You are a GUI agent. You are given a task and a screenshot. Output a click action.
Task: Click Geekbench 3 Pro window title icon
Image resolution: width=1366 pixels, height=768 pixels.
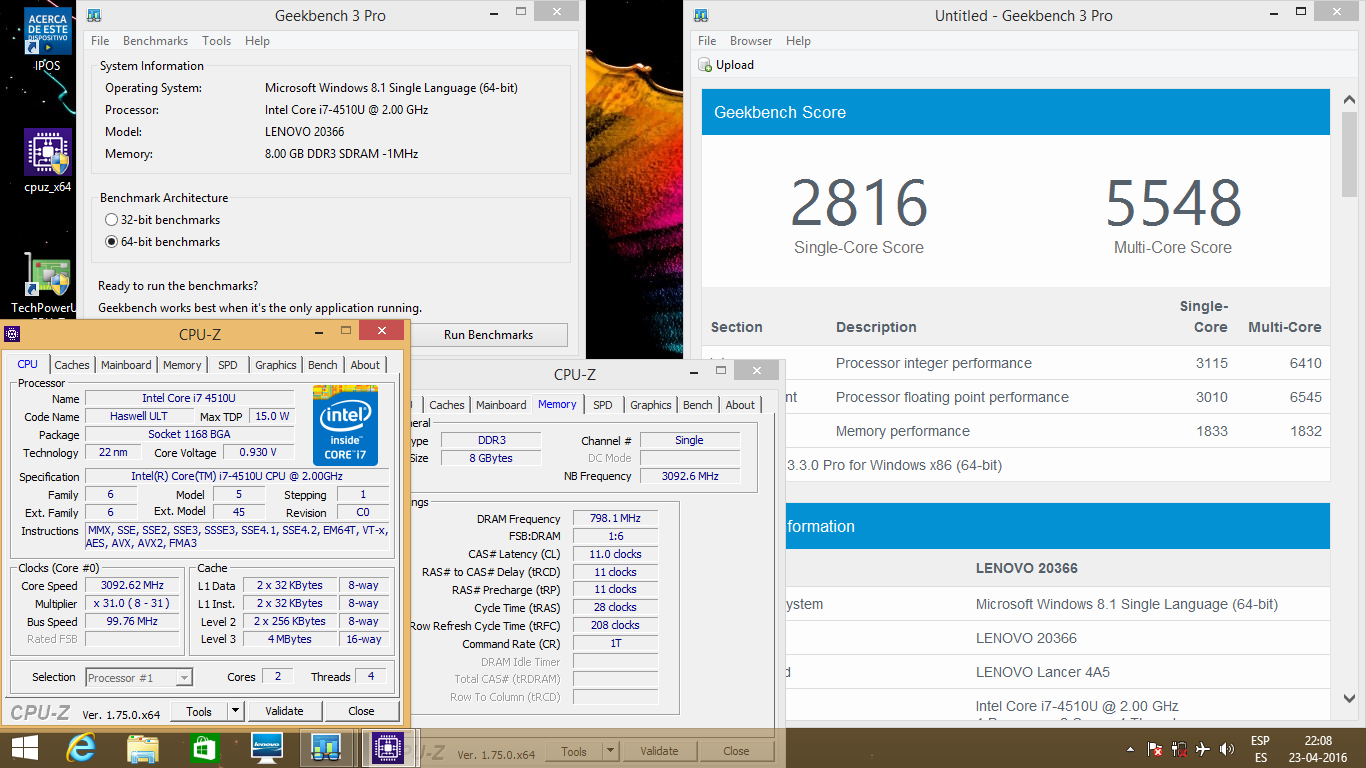94,15
